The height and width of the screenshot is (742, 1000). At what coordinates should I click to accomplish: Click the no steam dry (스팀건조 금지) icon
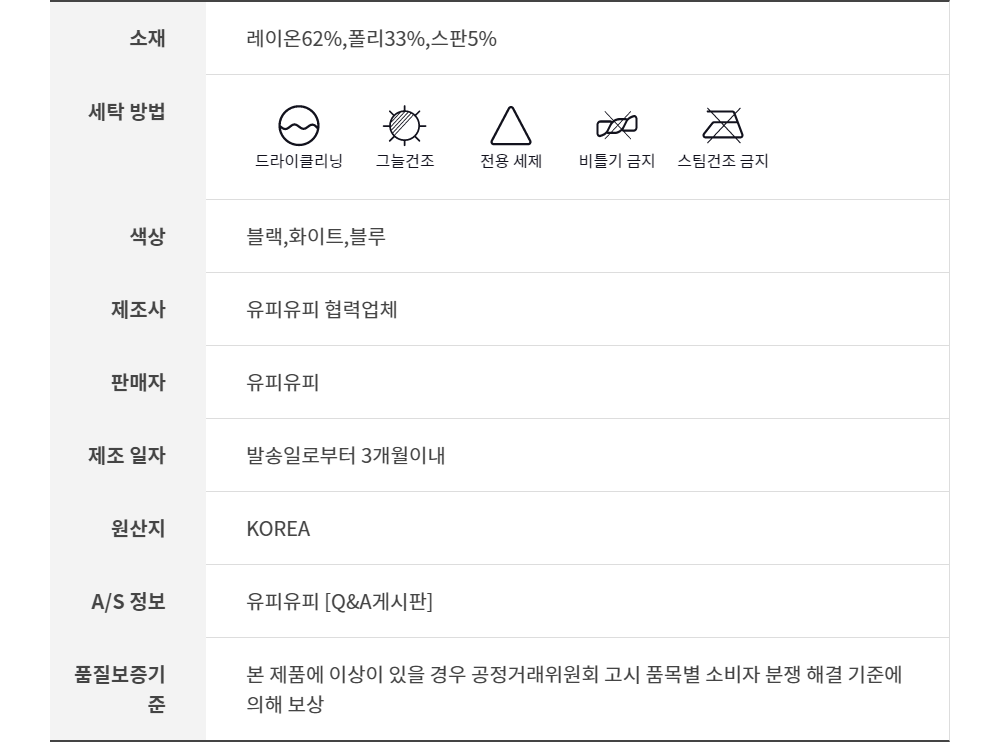pyautogui.click(x=722, y=125)
